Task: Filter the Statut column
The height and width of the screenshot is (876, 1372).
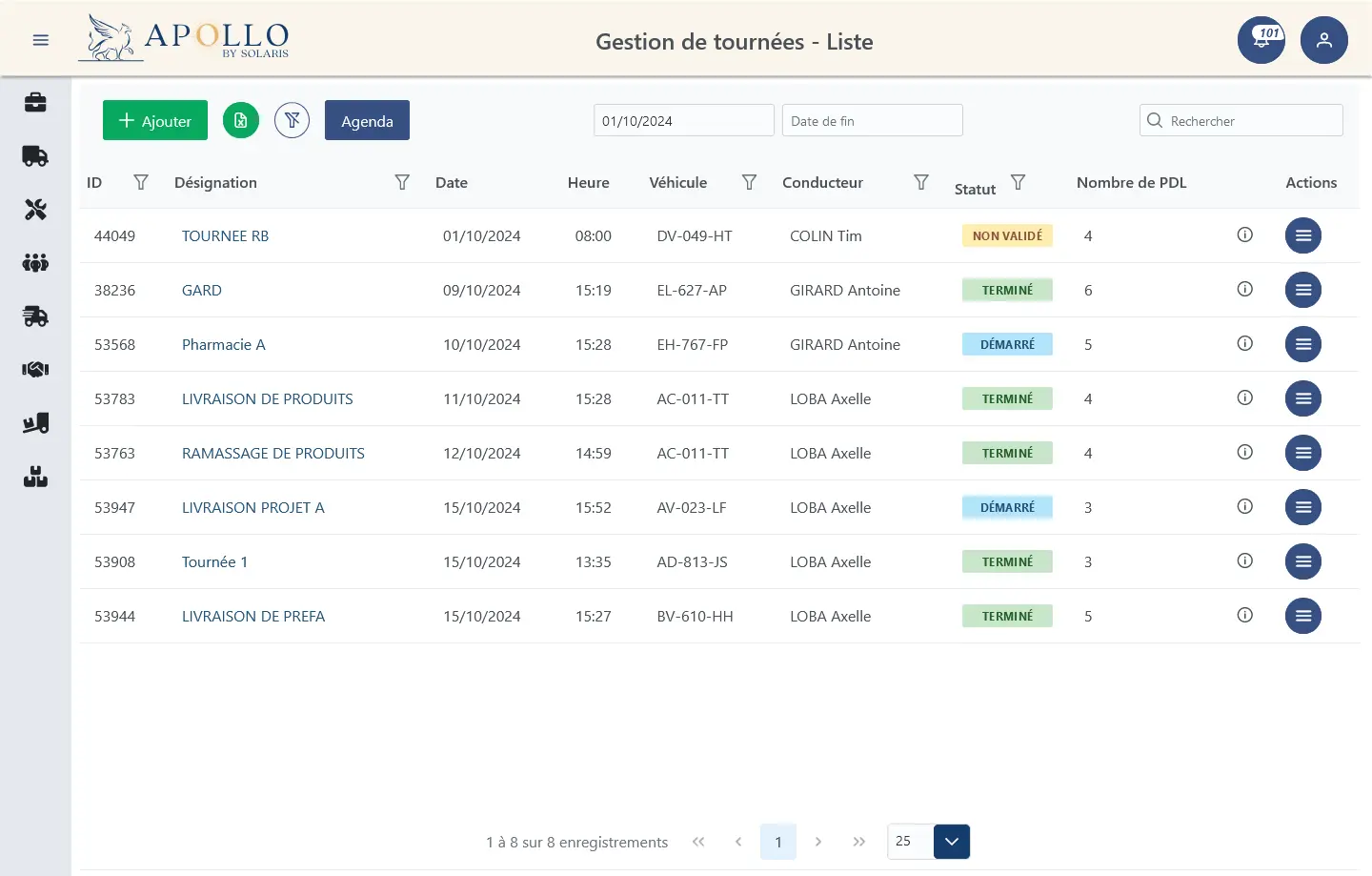Action: pyautogui.click(x=1018, y=182)
